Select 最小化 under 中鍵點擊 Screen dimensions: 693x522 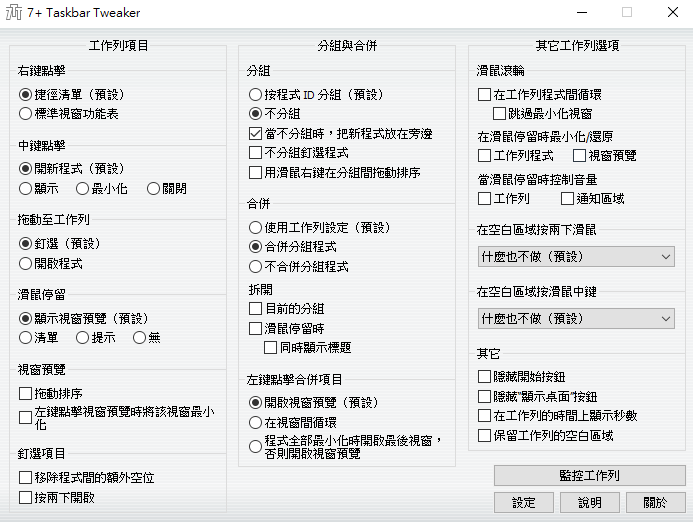click(x=102, y=189)
